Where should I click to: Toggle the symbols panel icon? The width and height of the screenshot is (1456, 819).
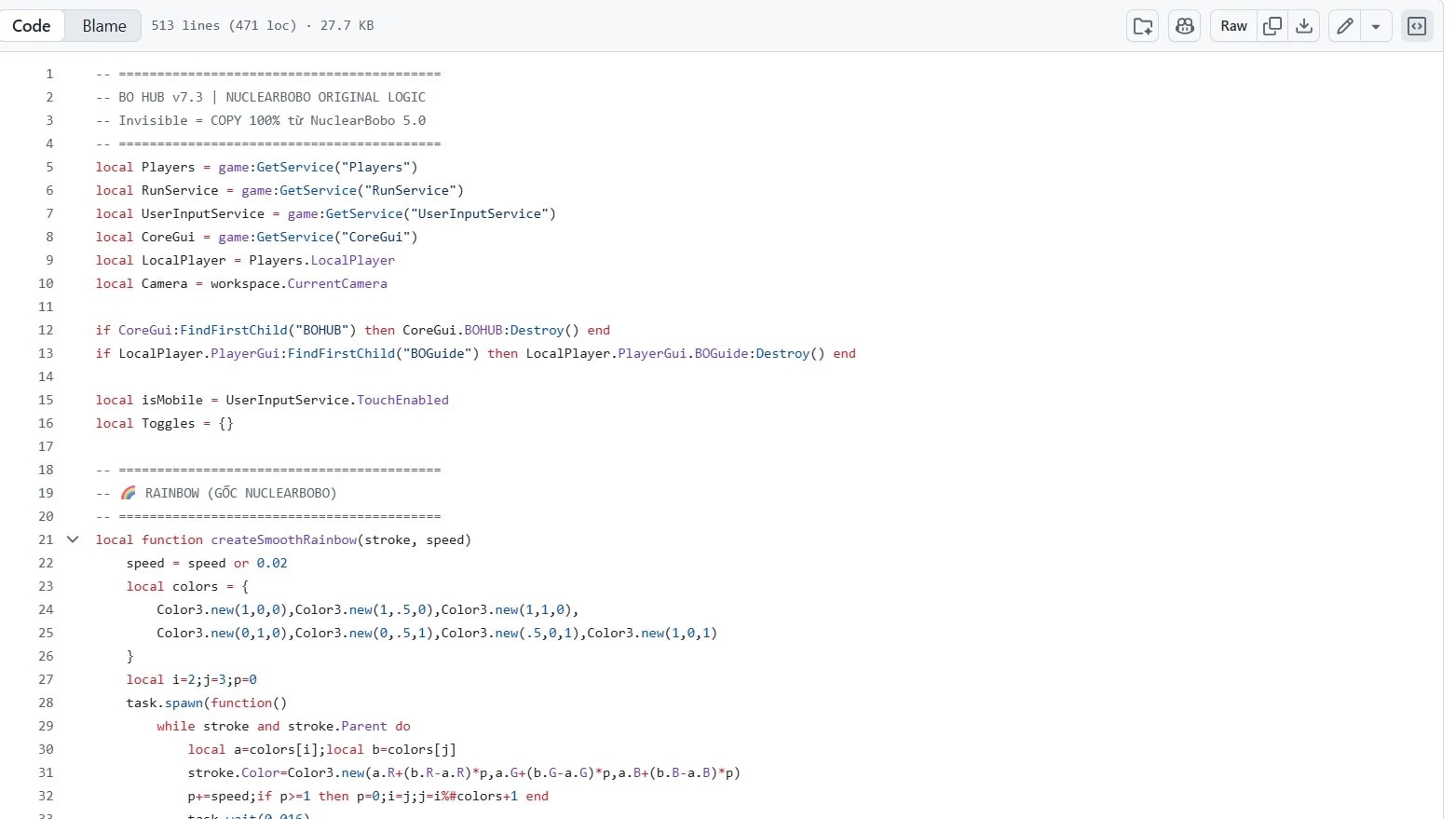[x=1417, y=26]
